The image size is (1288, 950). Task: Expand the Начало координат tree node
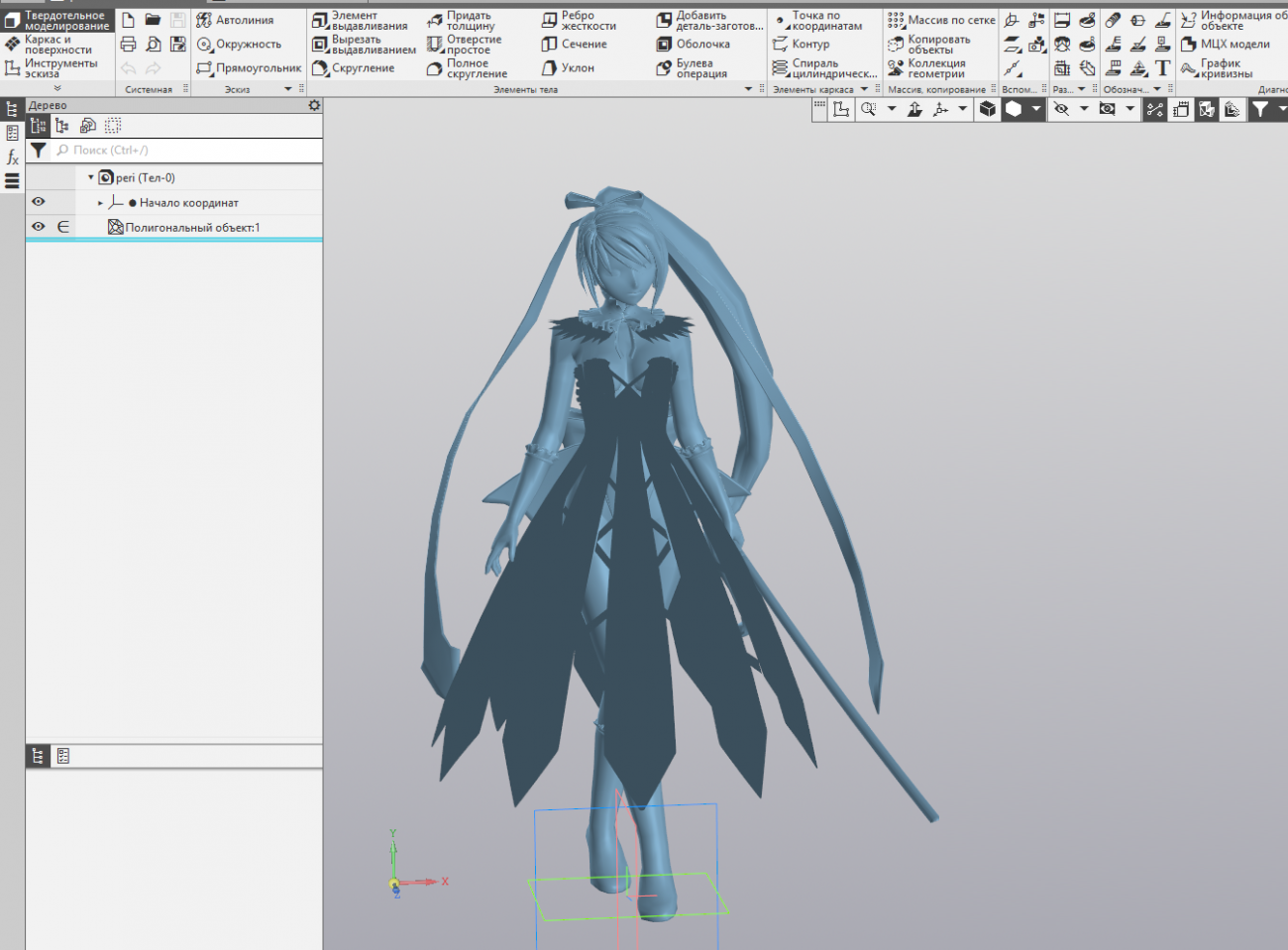tap(100, 203)
